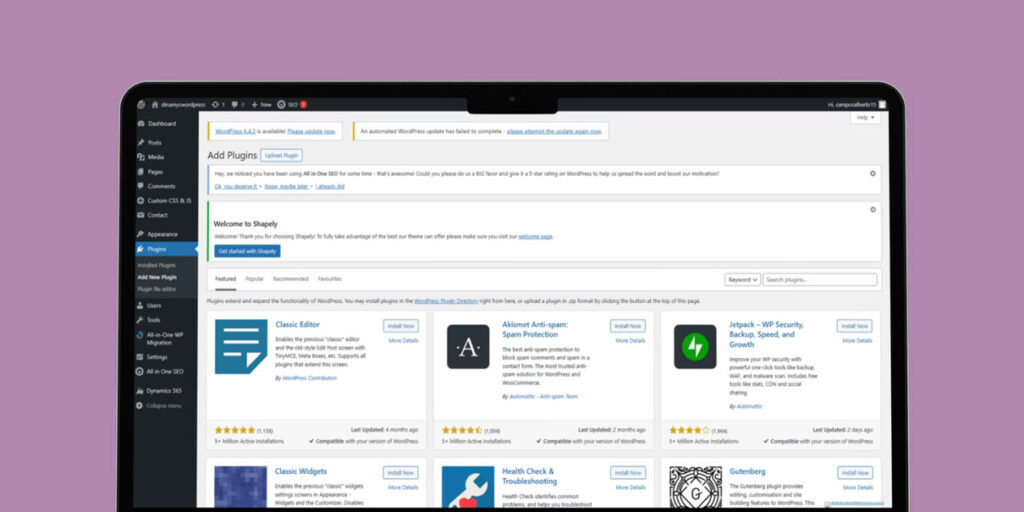Expand the Help dropdown tab
The width and height of the screenshot is (1024, 512).
866,118
